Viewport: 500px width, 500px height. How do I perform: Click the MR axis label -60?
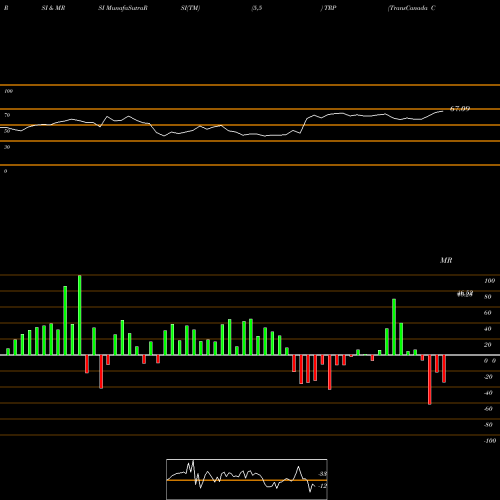pyautogui.click(x=488, y=409)
